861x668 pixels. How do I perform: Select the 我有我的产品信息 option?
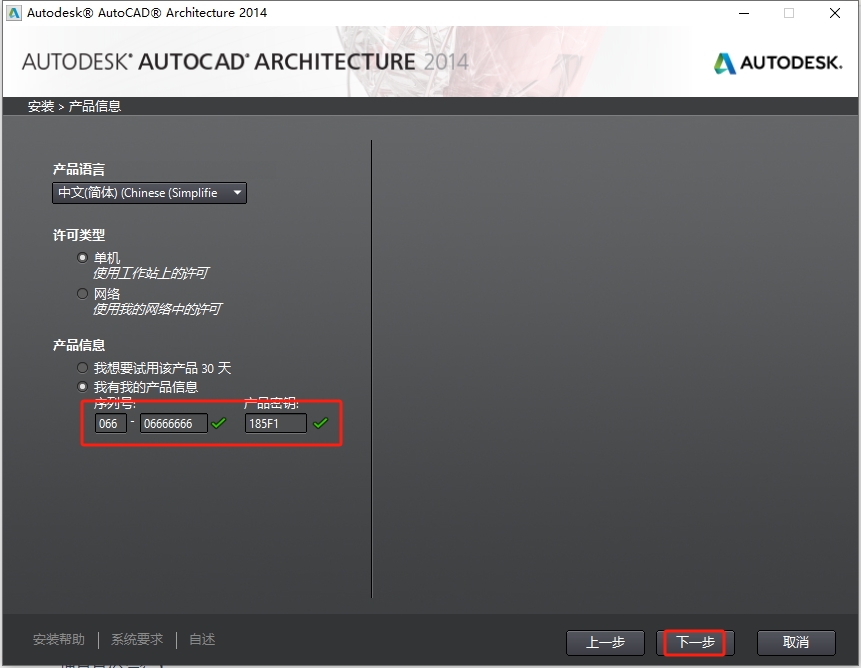pos(82,386)
